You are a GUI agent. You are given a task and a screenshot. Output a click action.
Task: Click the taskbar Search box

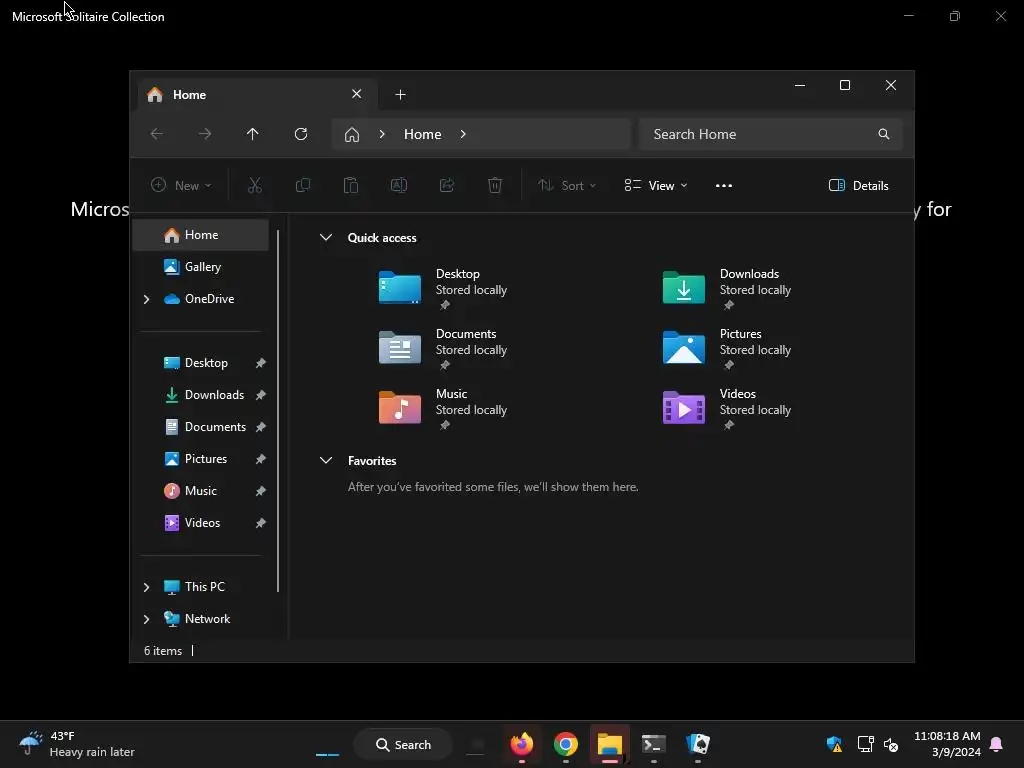click(403, 744)
